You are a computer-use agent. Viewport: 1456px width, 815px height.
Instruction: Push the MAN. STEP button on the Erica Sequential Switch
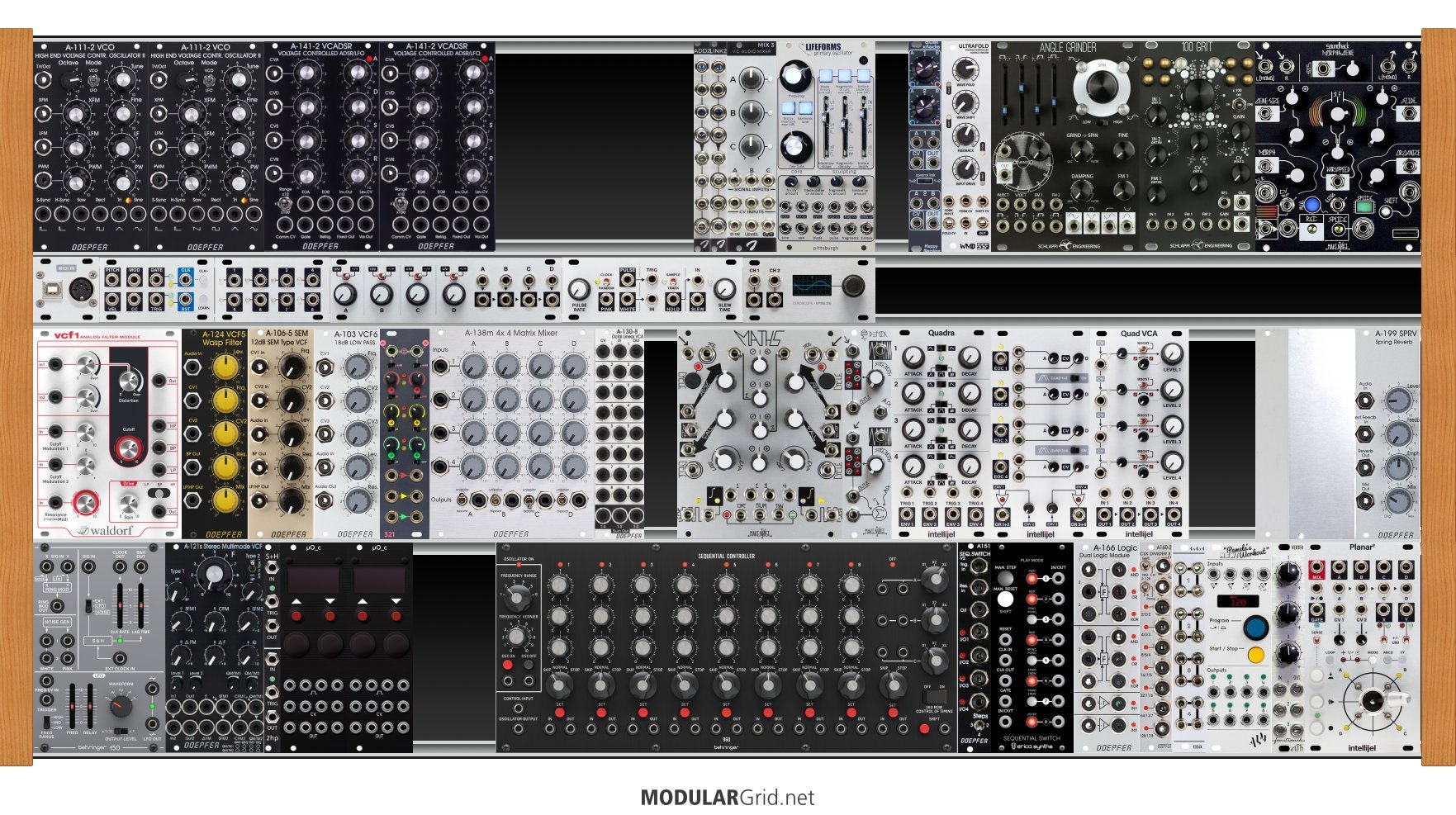click(1005, 578)
